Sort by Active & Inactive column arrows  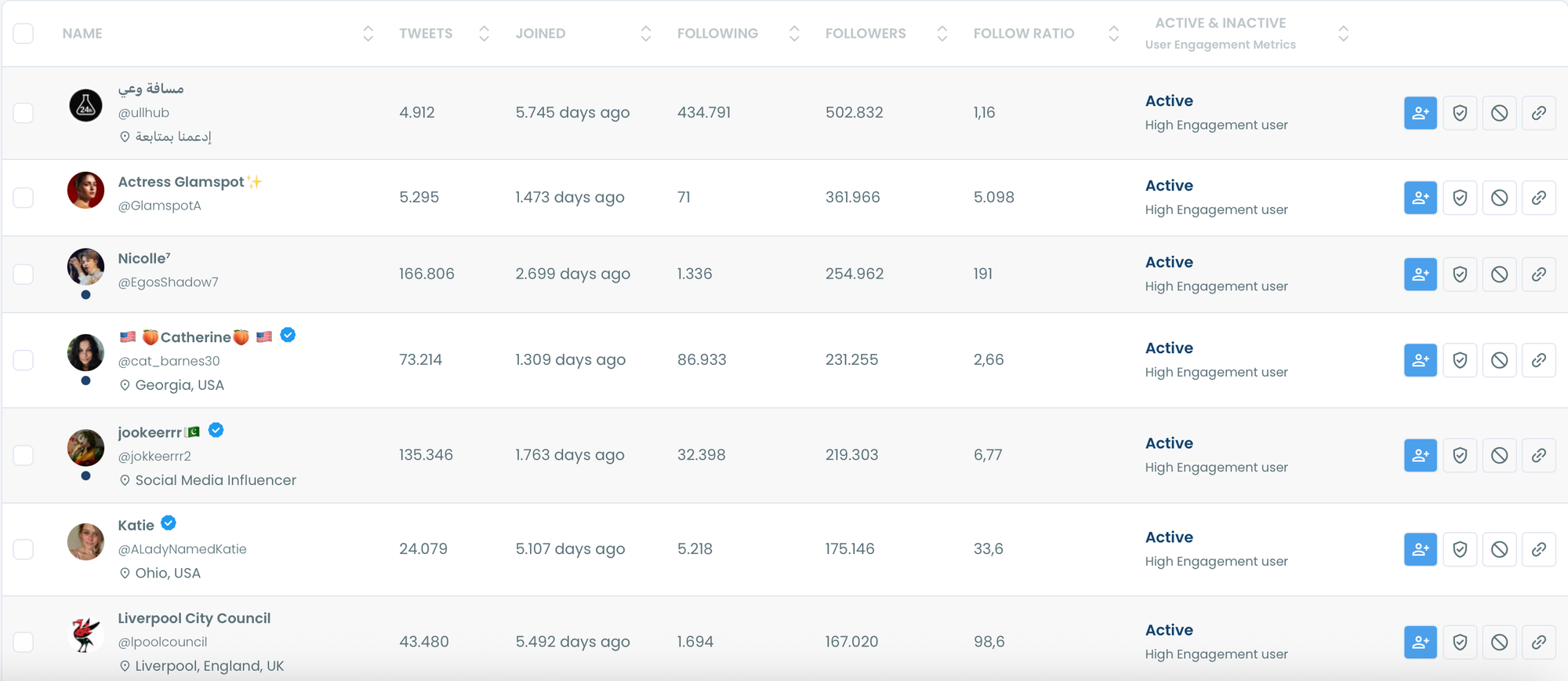[x=1343, y=34]
